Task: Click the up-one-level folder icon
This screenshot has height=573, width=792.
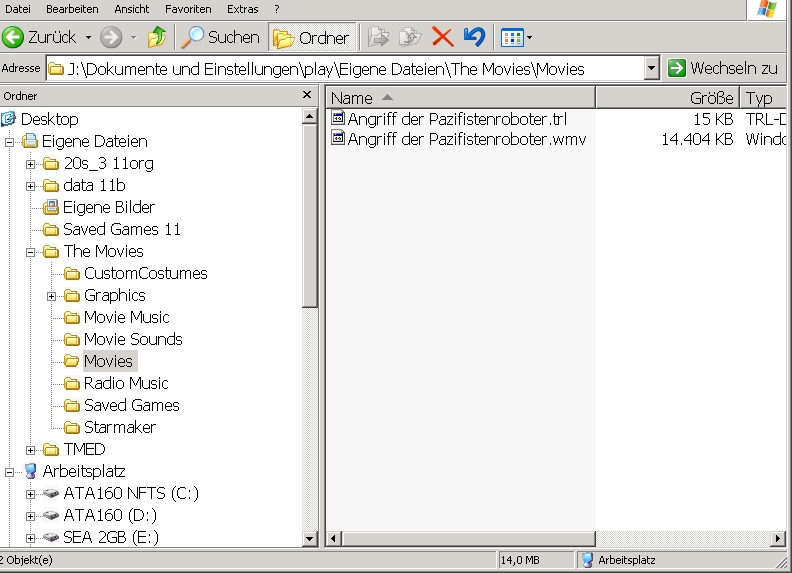Action: [157, 38]
